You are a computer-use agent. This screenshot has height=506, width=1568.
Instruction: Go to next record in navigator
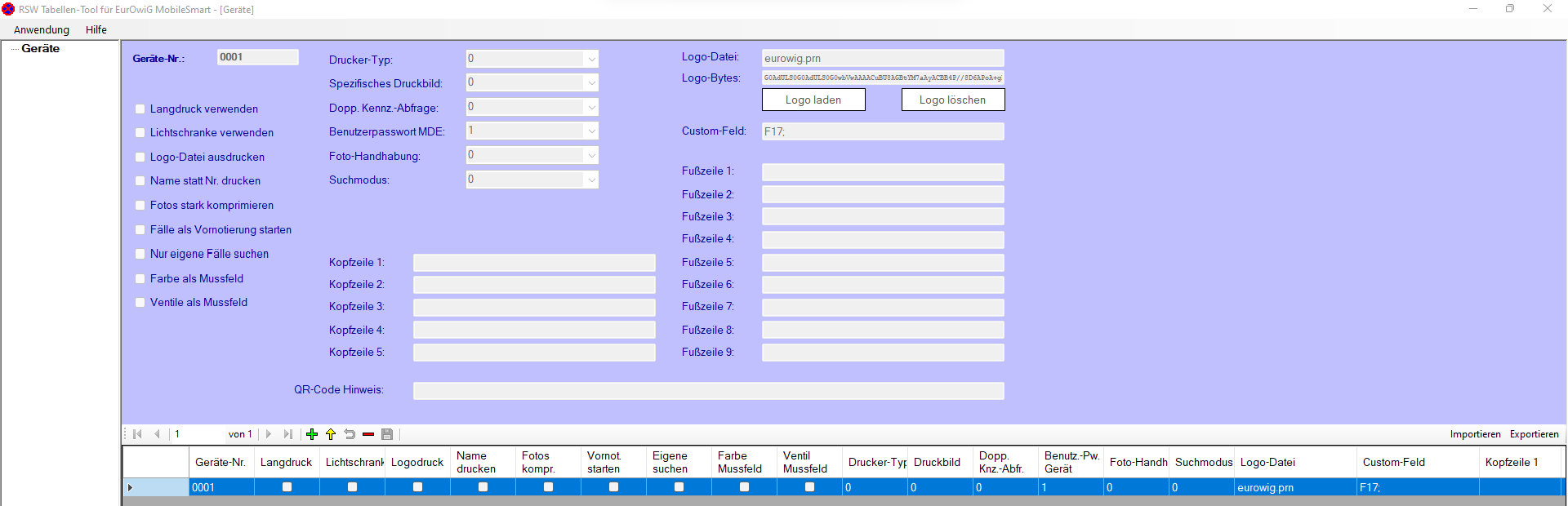tap(269, 434)
